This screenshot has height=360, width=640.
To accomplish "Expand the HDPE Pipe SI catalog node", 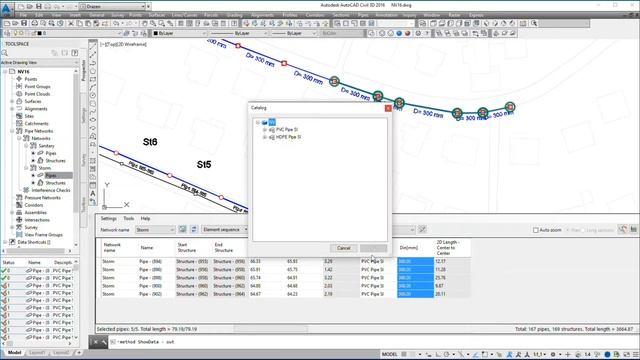I will (264, 137).
